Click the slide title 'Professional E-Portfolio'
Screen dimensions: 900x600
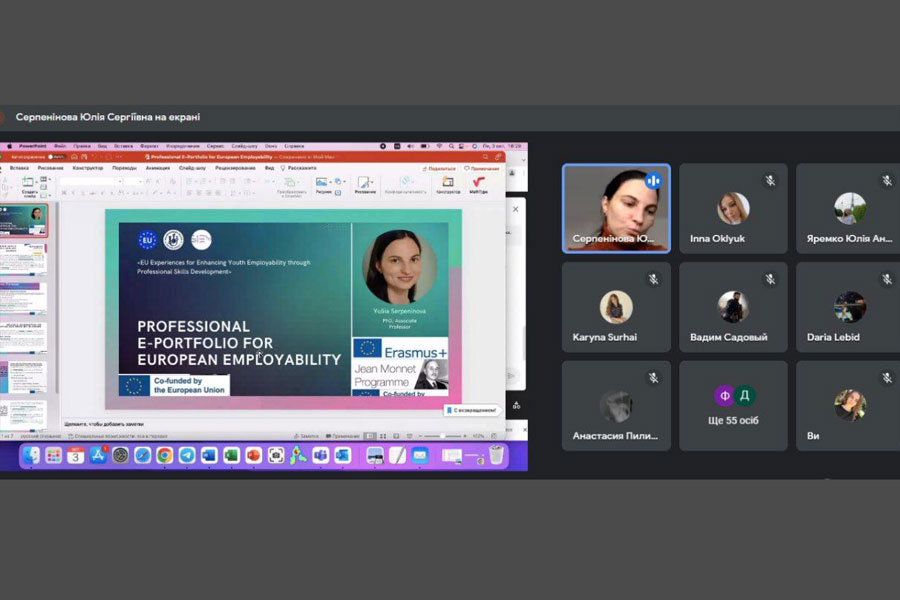[239, 343]
